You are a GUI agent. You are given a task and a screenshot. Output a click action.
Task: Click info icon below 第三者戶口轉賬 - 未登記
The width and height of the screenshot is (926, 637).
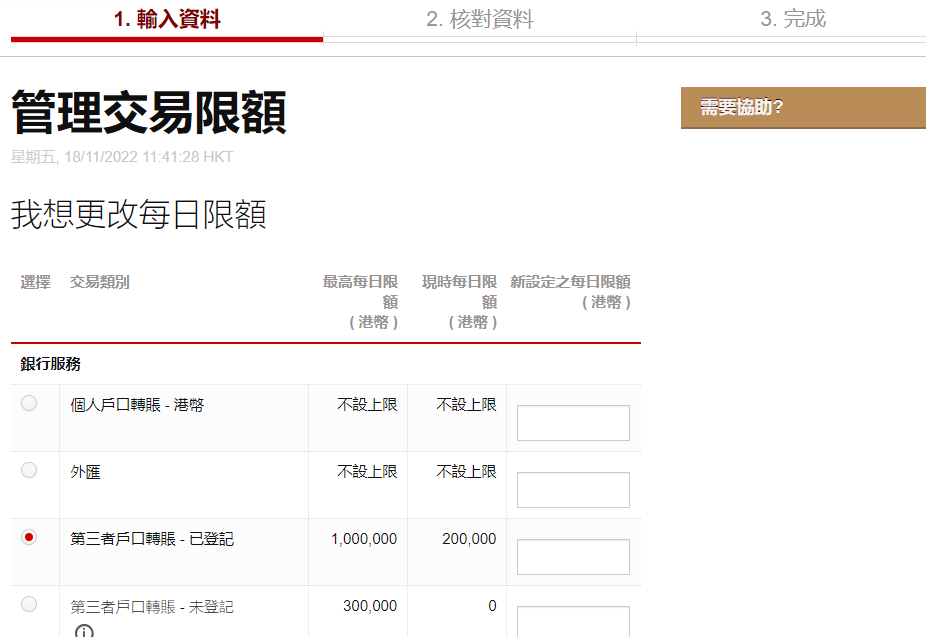pos(84,631)
